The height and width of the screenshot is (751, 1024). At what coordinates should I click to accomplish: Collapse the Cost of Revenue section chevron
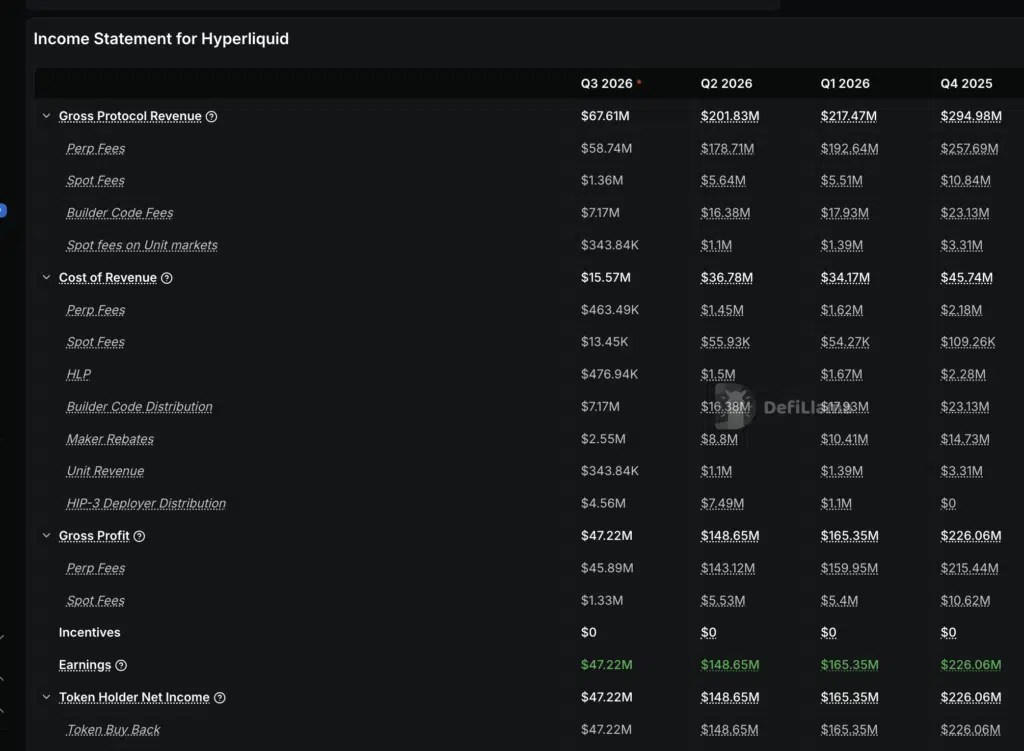[x=46, y=277]
